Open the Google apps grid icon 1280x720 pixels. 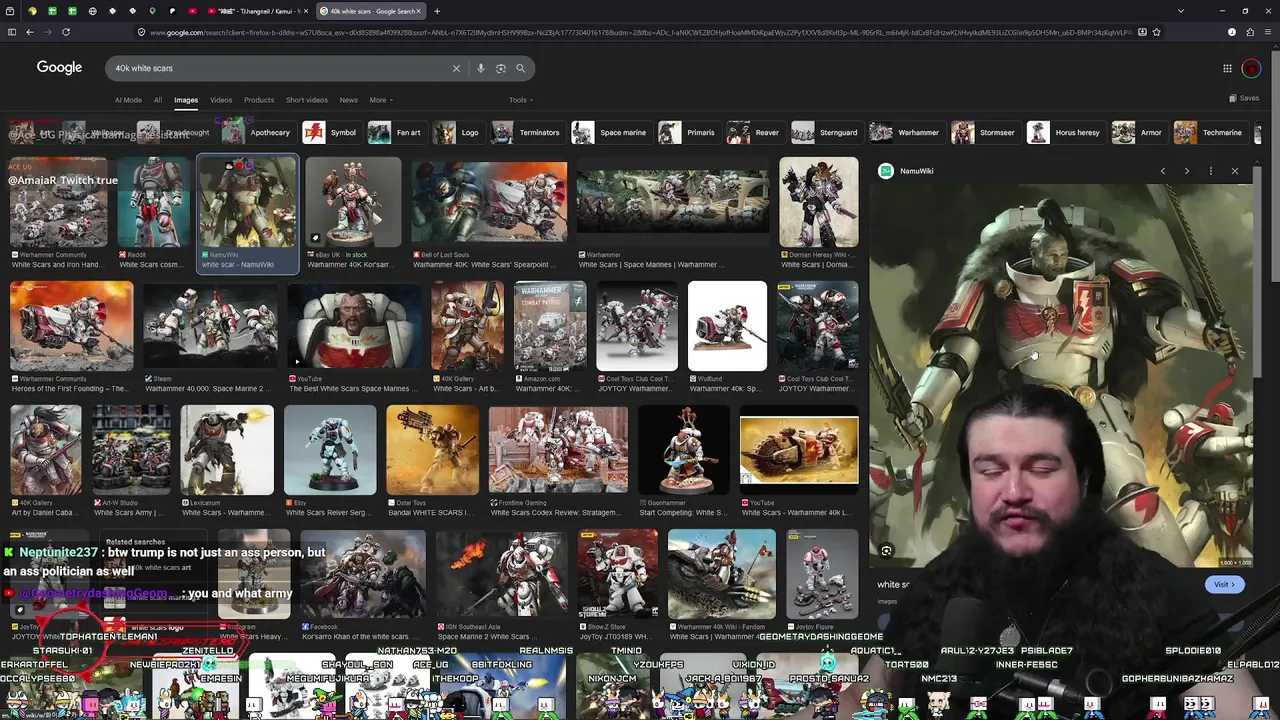click(1227, 68)
